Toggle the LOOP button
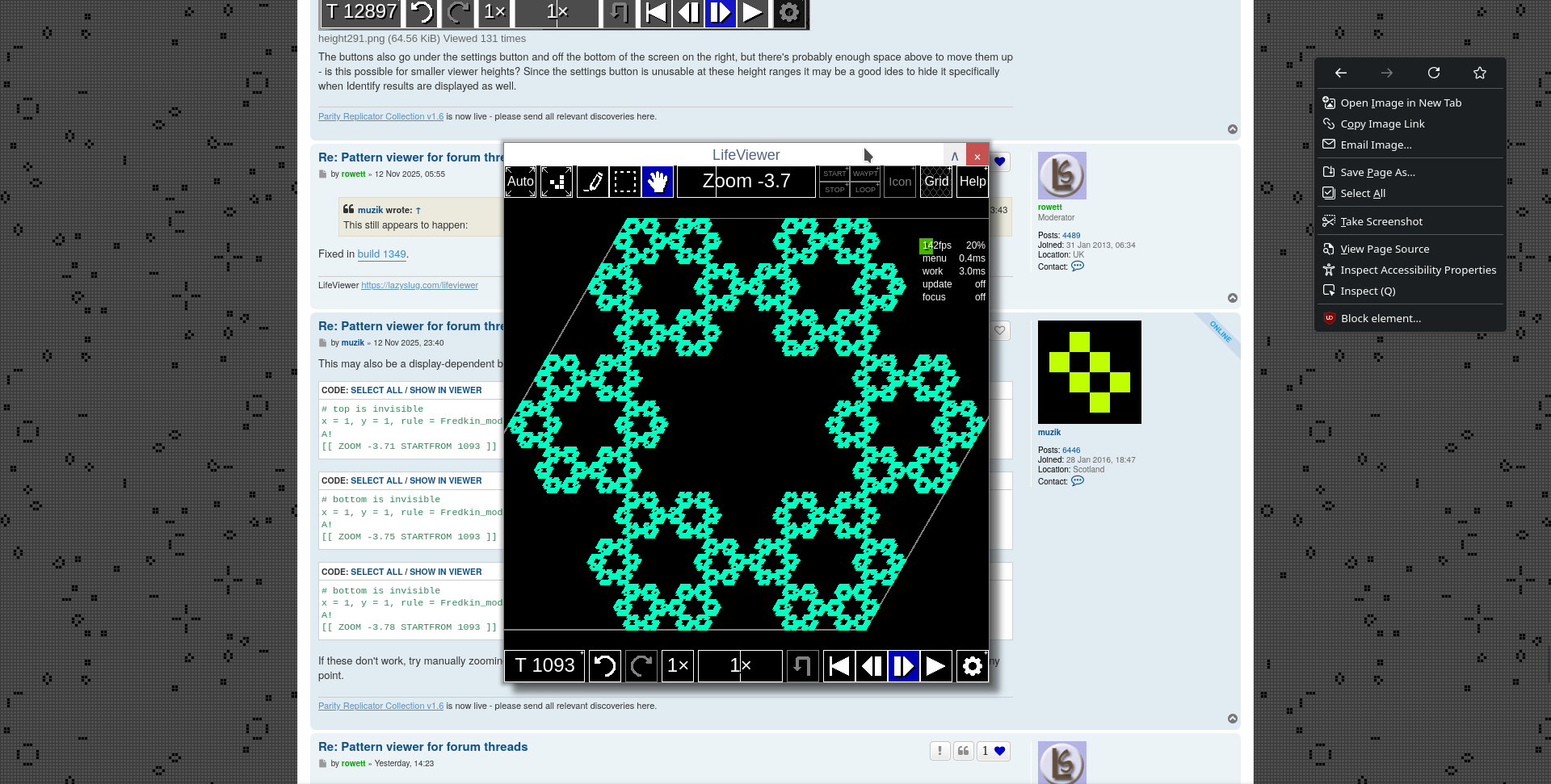Image resolution: width=1551 pixels, height=784 pixels. pos(865,190)
